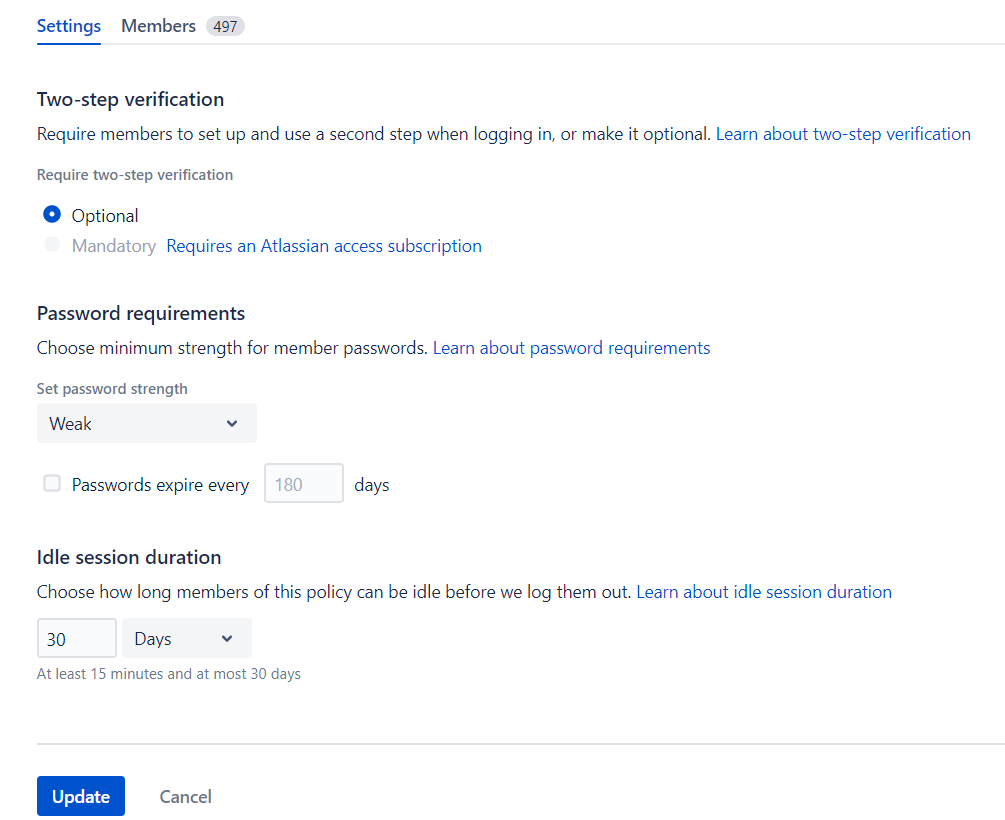This screenshot has height=820, width=1005.
Task: Click the 497 members count badge
Action: pos(225,27)
